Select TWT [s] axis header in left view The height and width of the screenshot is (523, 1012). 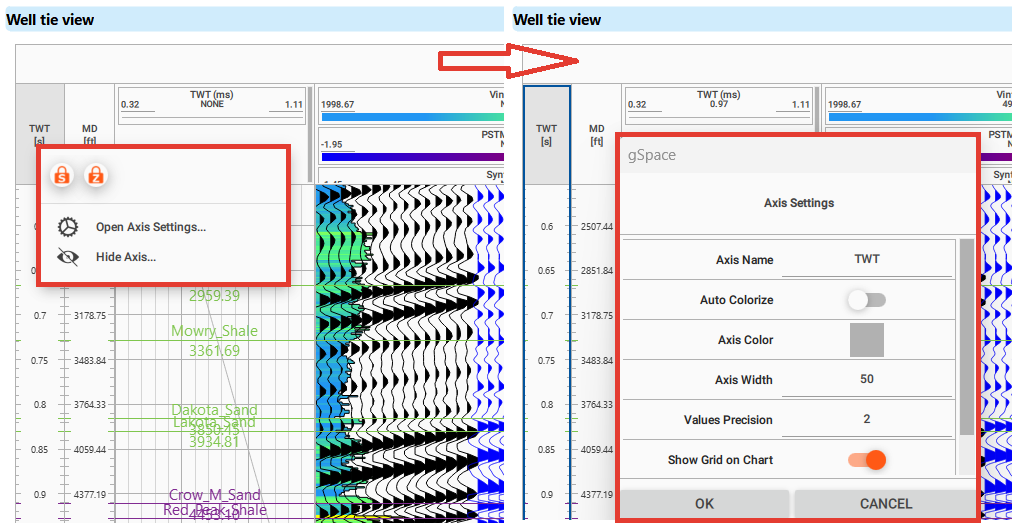coord(39,134)
